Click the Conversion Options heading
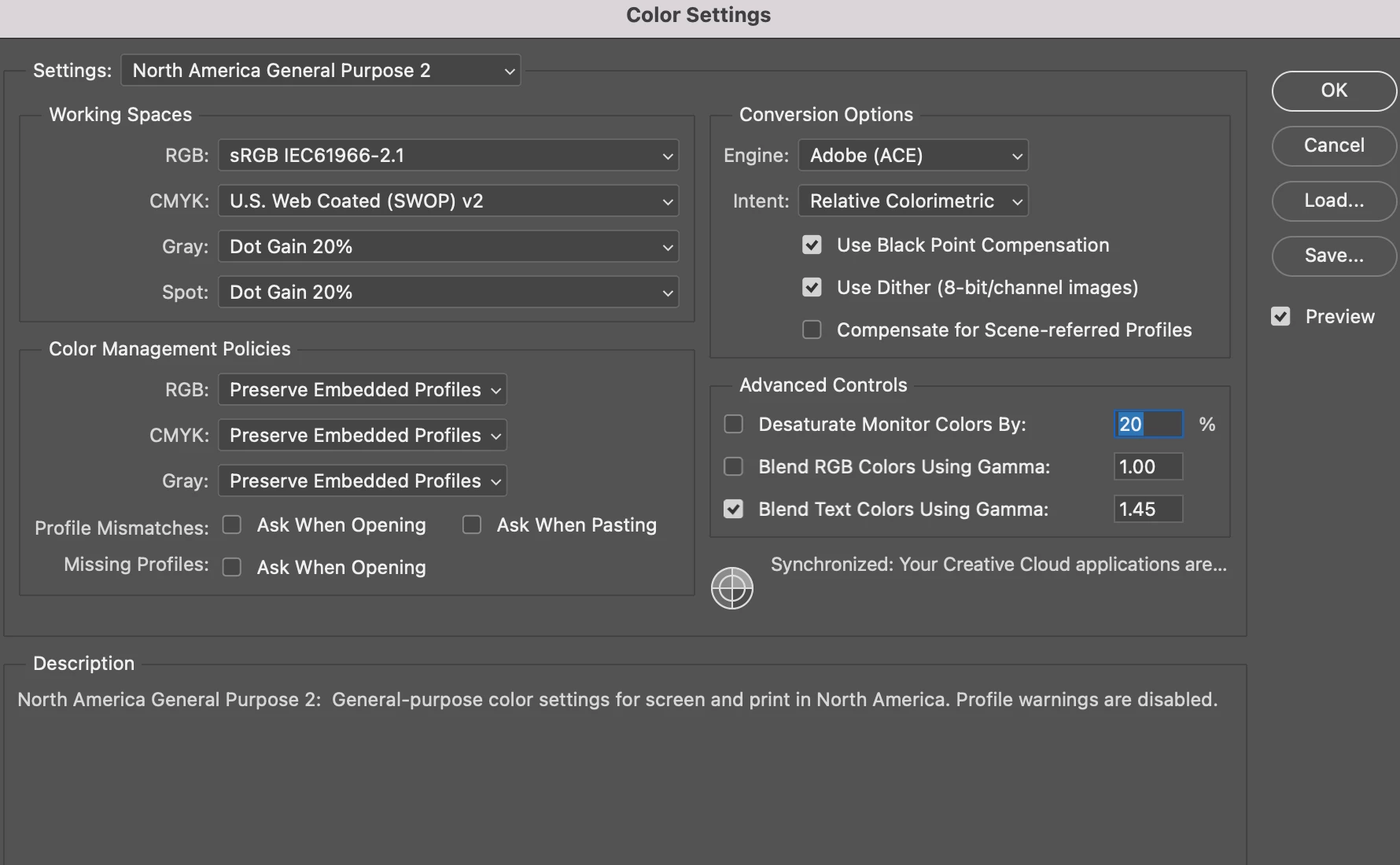This screenshot has width=1400, height=865. coord(826,115)
